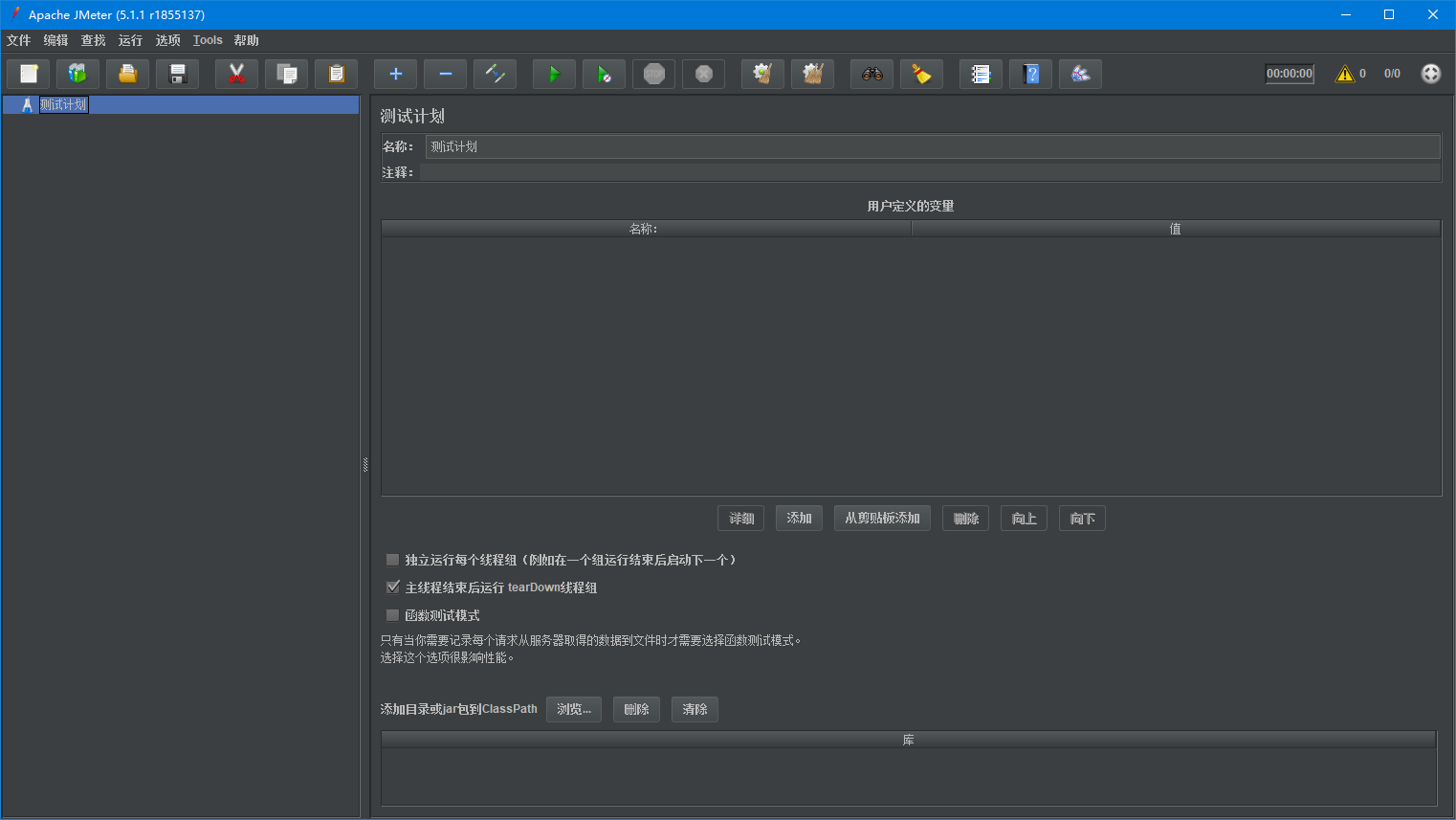Screen dimensions: 1456x820
Task: Click the 名称 input field
Action: pyautogui.click(x=933, y=146)
